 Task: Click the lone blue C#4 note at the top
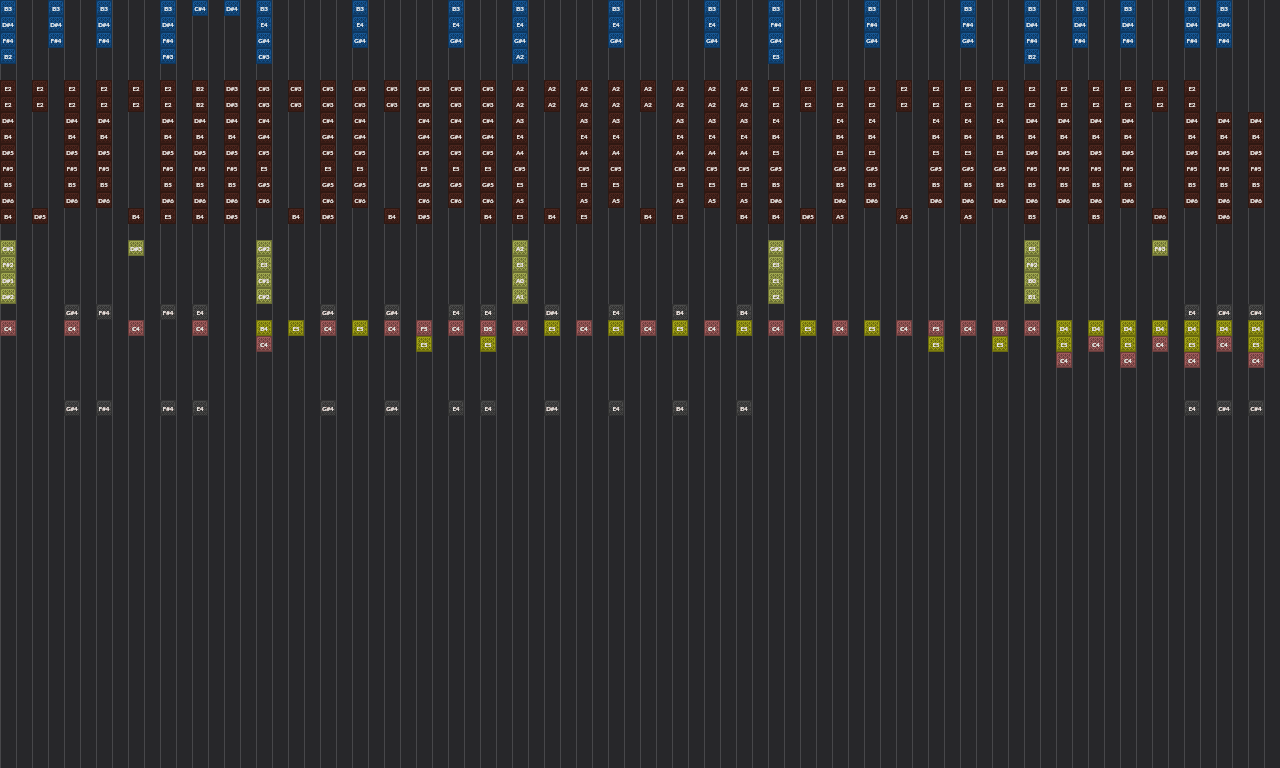[199, 9]
